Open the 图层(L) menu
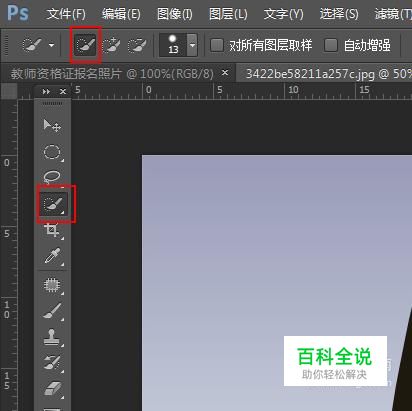The height and width of the screenshot is (411, 412). pyautogui.click(x=228, y=14)
